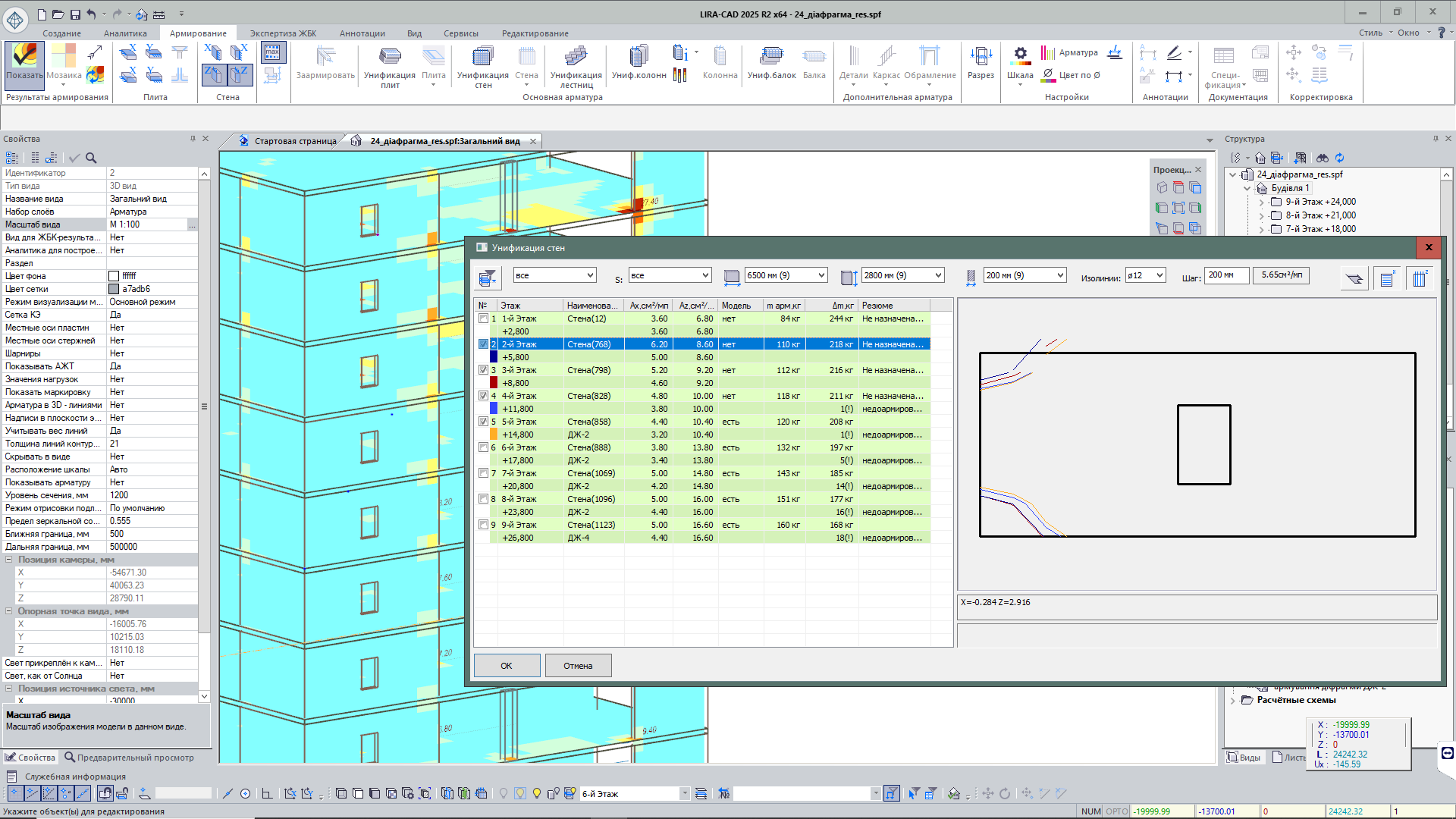Click the Шкала settings gear icon
This screenshot has width=1456, height=819.
(1020, 55)
